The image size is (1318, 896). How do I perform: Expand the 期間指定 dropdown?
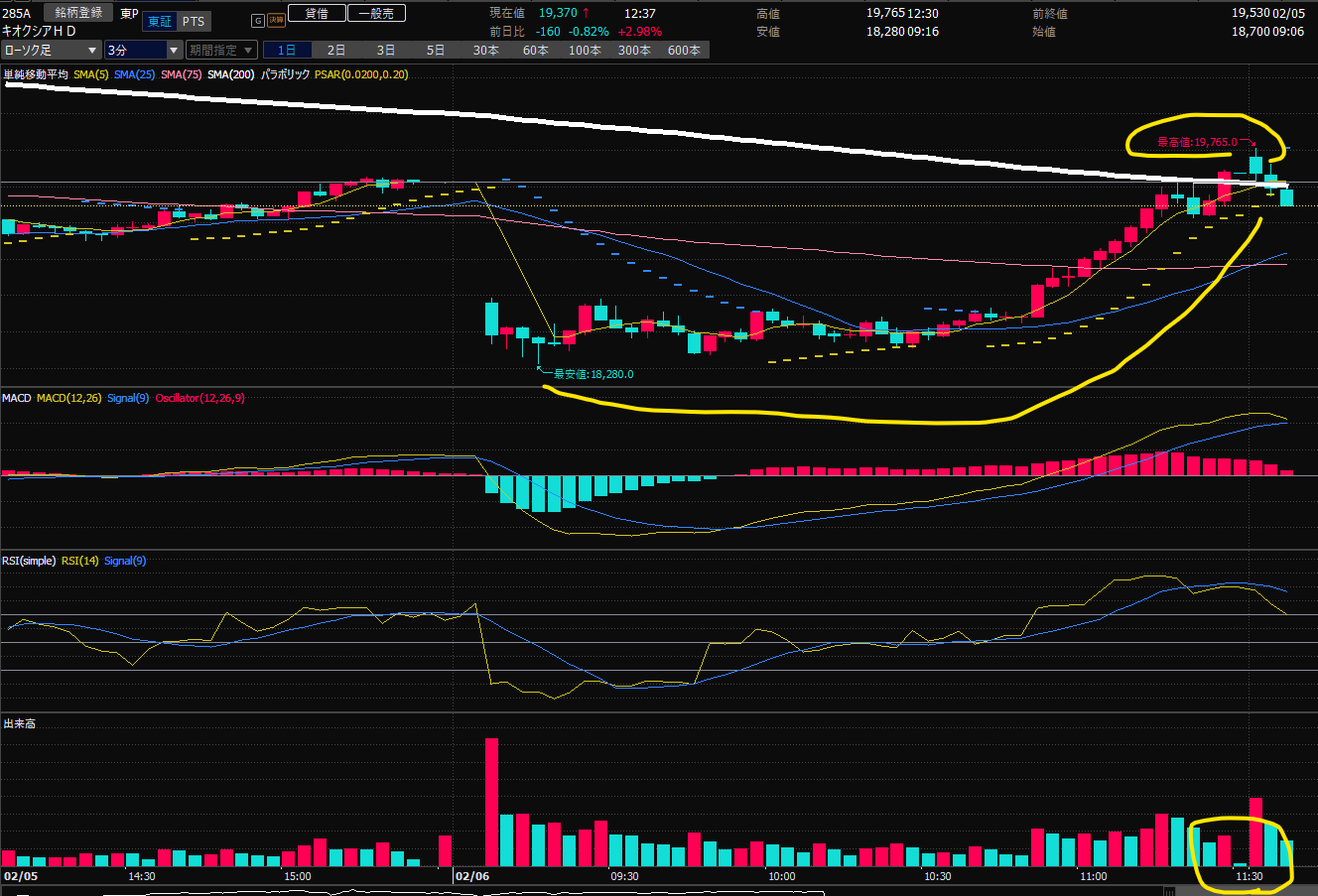click(x=222, y=50)
